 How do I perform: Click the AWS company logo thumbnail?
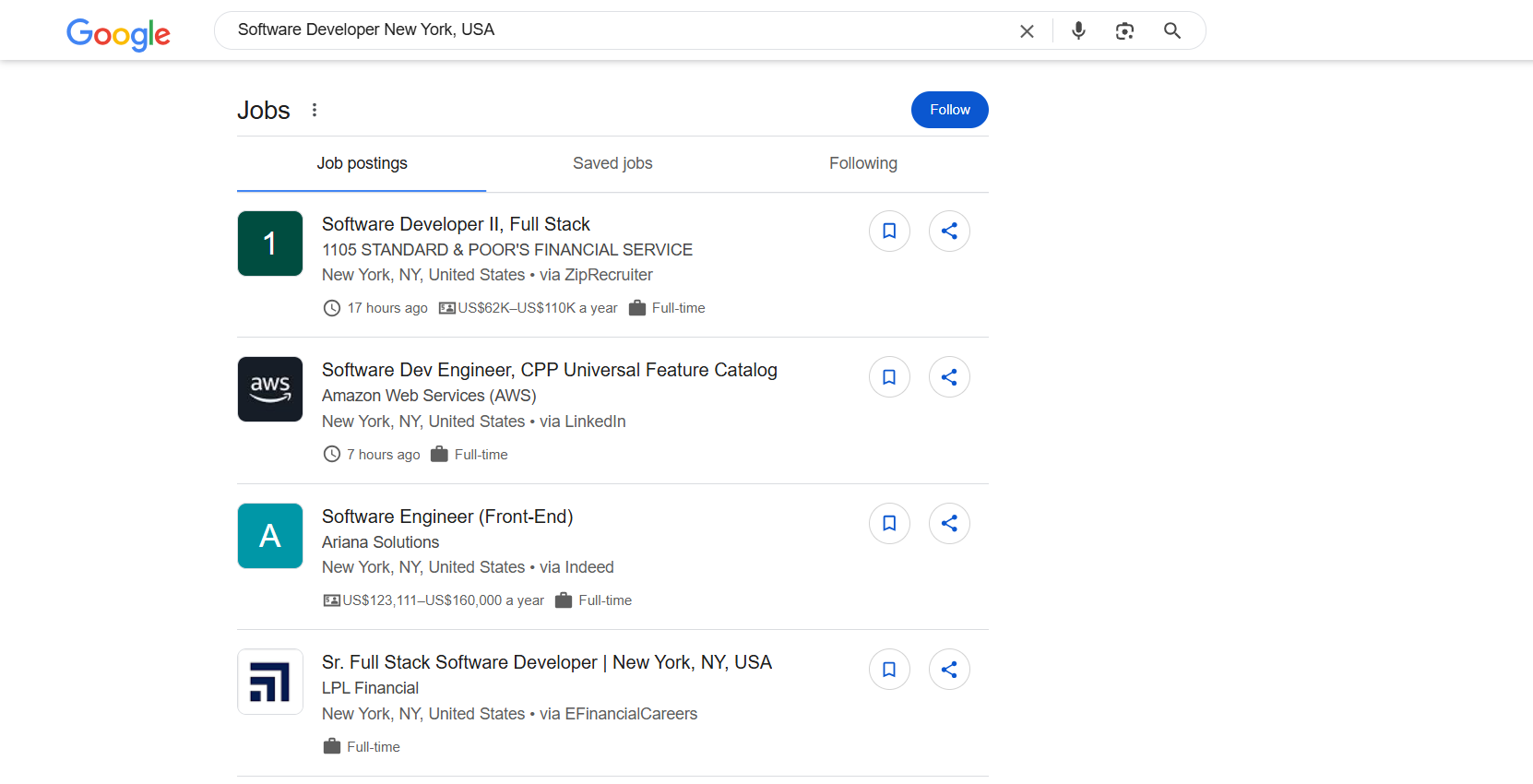point(270,389)
